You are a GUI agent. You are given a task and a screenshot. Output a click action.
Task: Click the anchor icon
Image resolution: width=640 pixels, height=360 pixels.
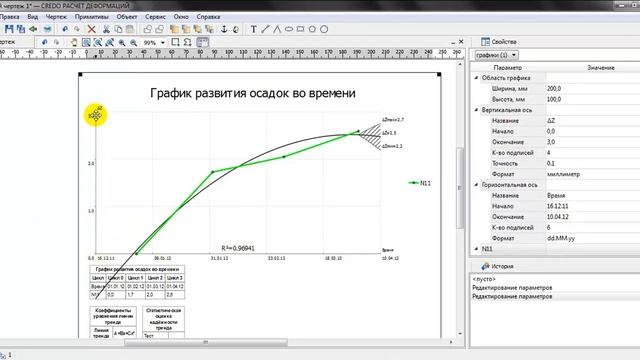coord(224,29)
